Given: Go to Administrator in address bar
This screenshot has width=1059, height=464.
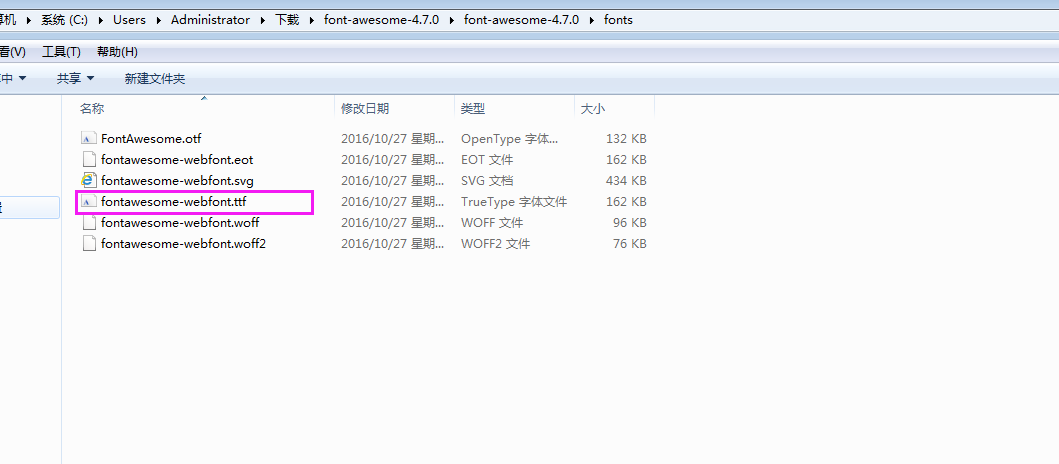Looking at the screenshot, I should [x=210, y=20].
